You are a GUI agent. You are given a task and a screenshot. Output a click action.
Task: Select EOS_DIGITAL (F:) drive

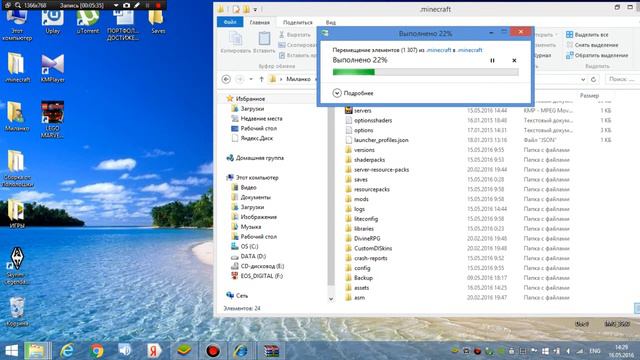point(257,276)
